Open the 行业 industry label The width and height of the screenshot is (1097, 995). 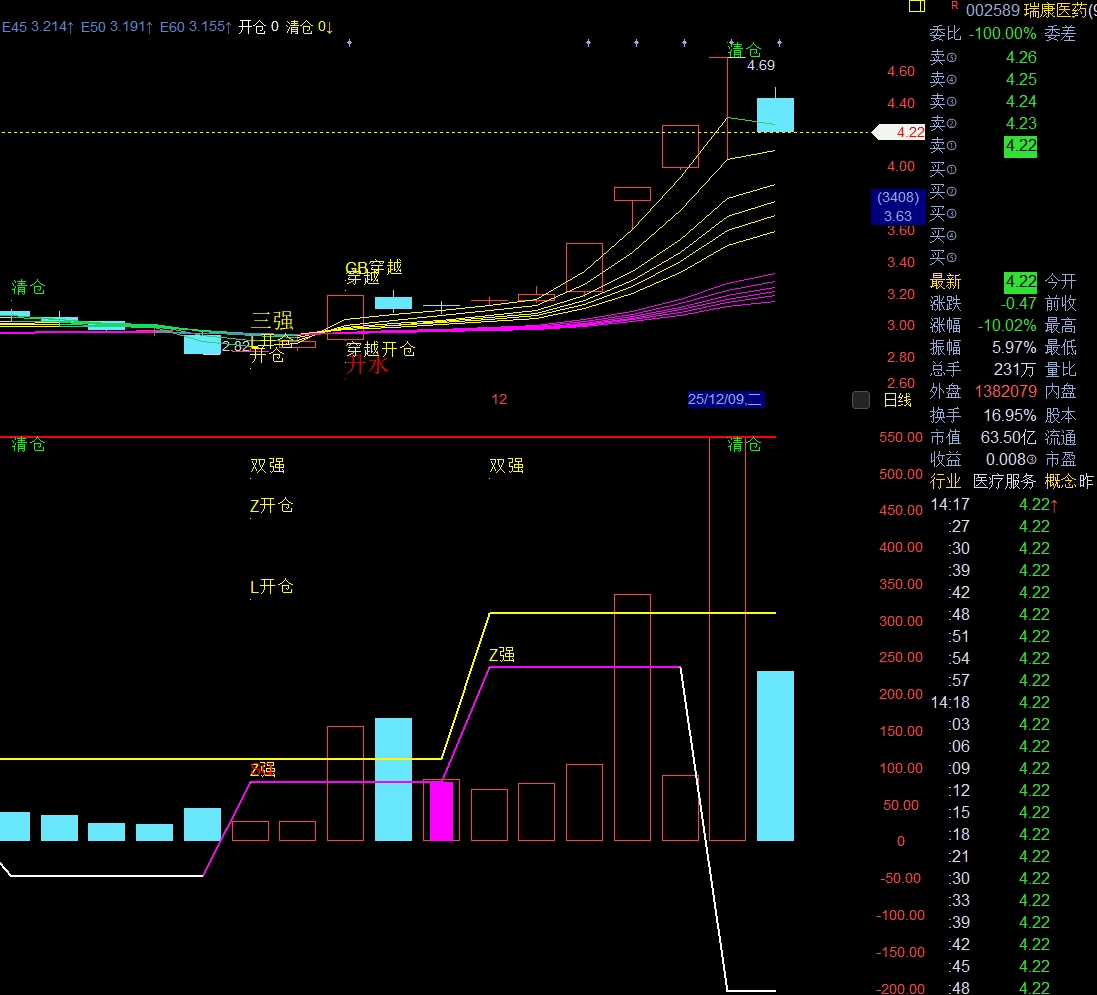(x=945, y=481)
